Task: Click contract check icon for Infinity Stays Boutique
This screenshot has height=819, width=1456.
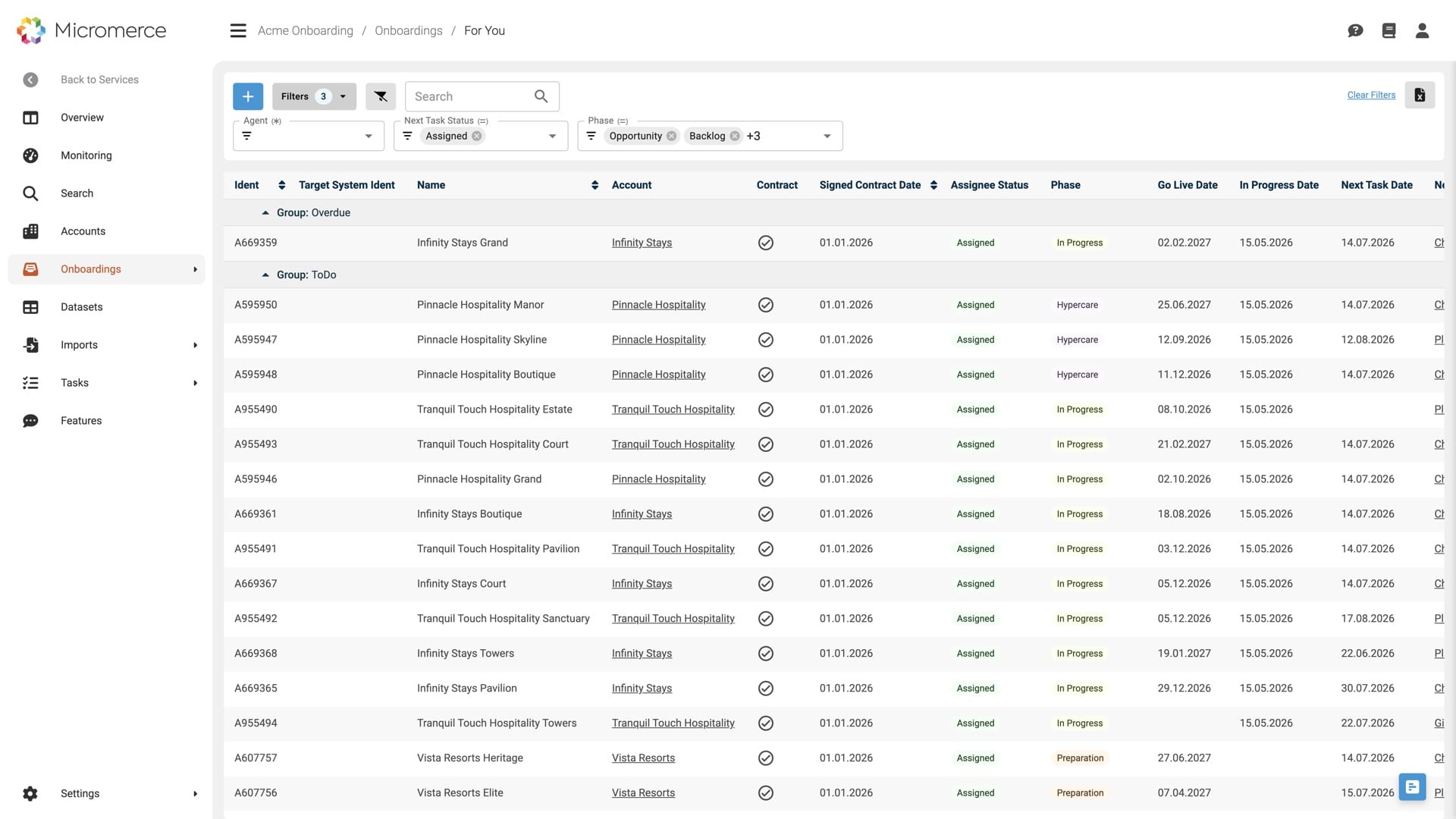Action: tap(766, 514)
